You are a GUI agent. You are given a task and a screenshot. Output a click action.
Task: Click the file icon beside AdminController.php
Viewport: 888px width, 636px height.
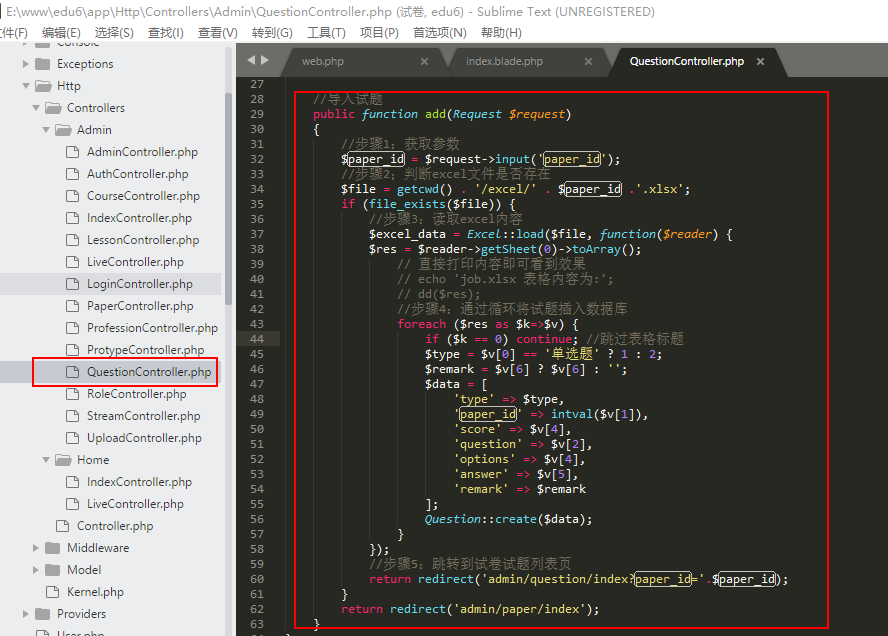click(x=72, y=152)
